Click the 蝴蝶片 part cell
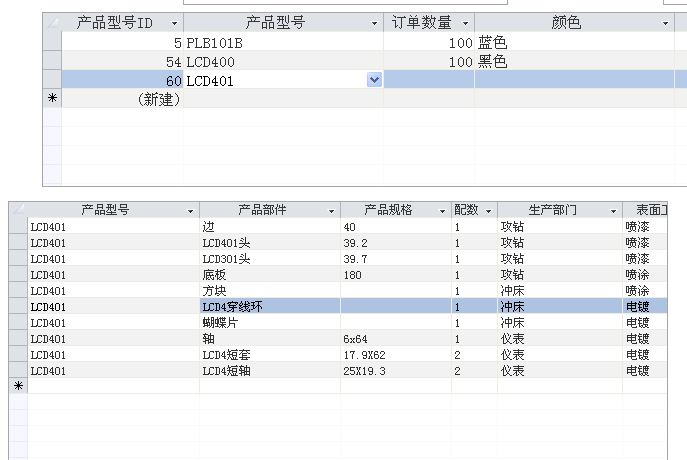687x460 pixels. pyautogui.click(x=269, y=323)
